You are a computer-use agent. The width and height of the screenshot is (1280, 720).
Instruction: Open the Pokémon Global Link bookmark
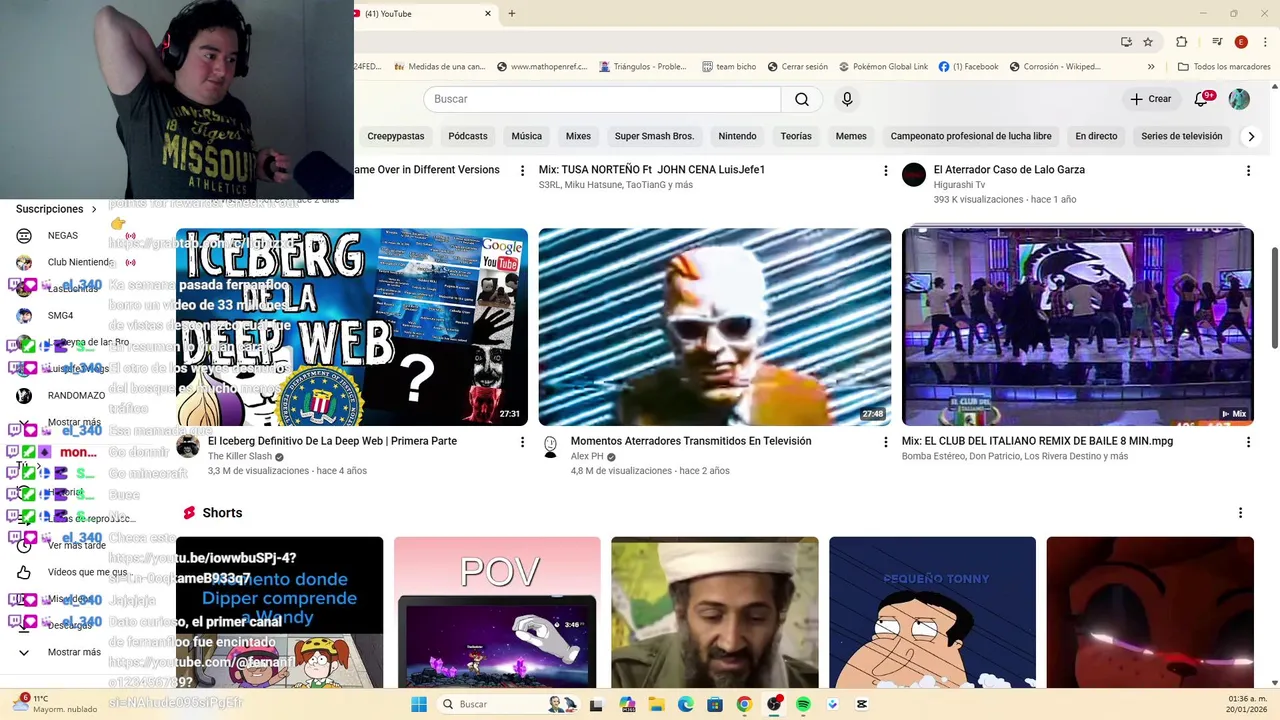tap(883, 67)
